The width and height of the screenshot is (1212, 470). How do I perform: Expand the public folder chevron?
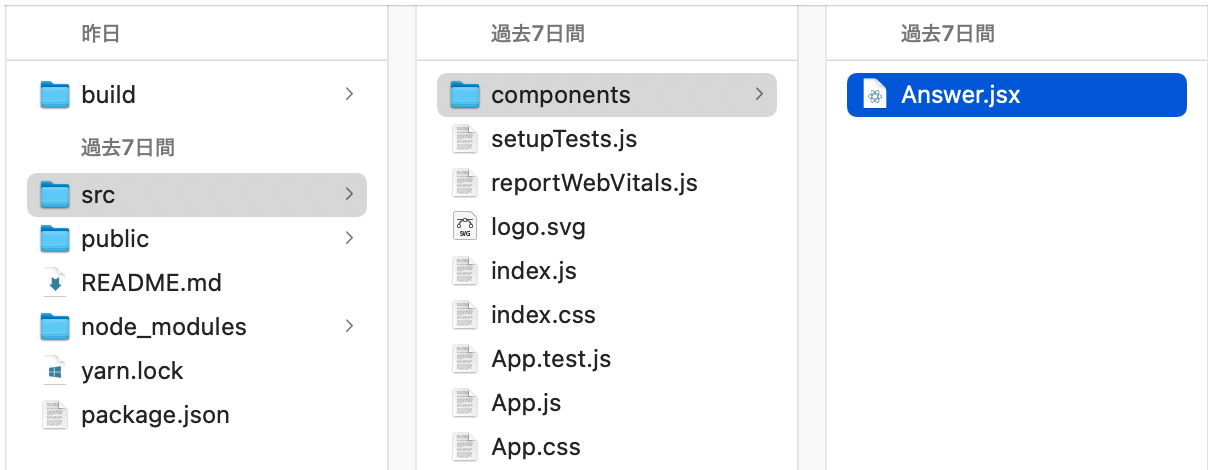point(349,238)
